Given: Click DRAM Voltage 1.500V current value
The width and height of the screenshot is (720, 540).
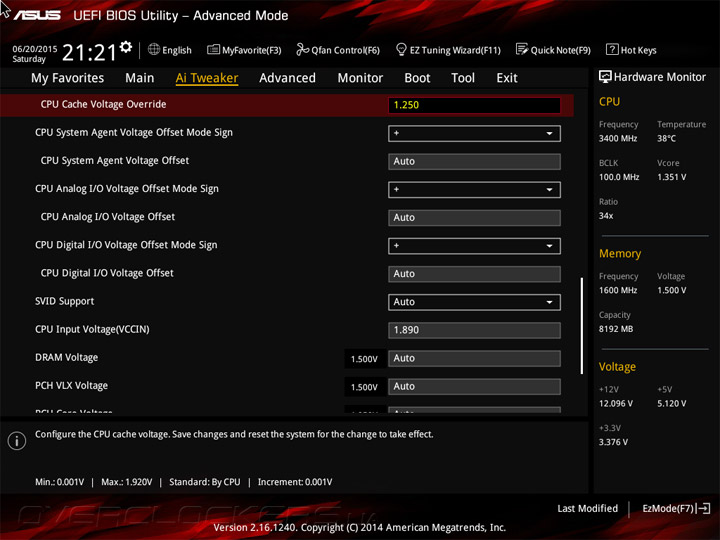Looking at the screenshot, I should [x=364, y=359].
